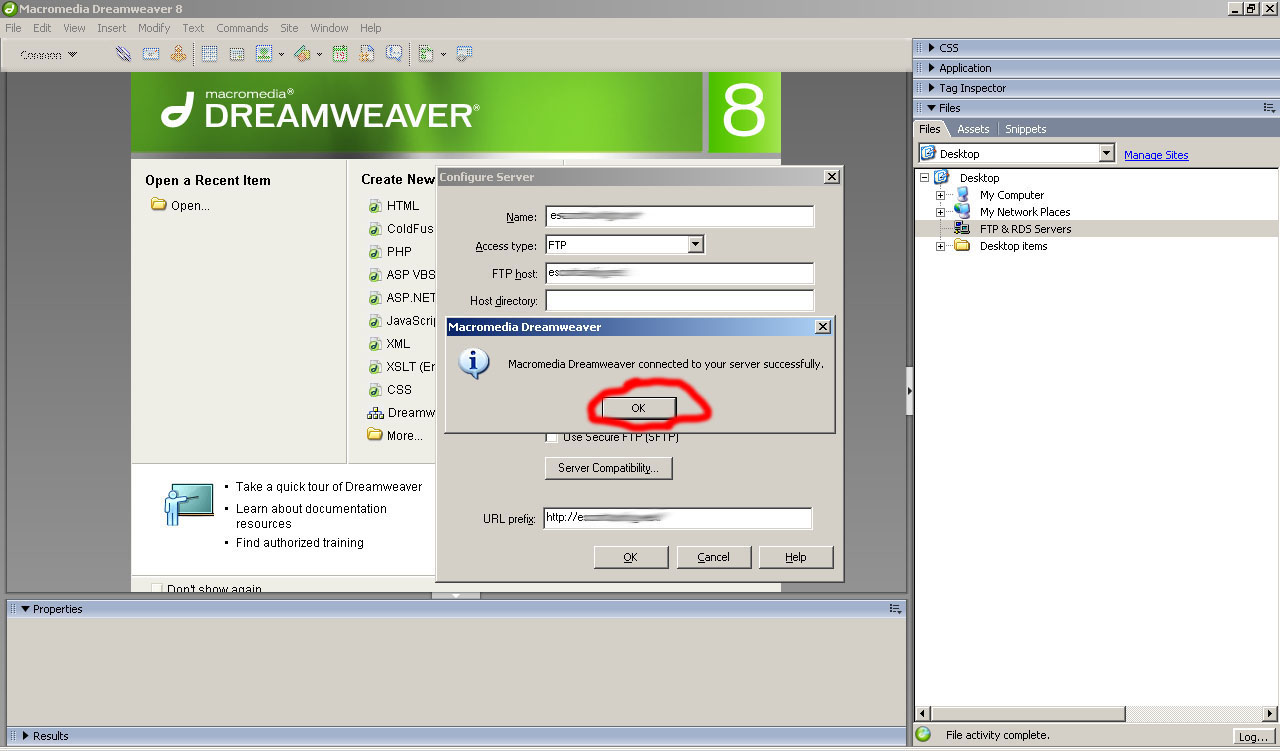
Task: Switch to the Snippets tab
Action: coord(1026,129)
